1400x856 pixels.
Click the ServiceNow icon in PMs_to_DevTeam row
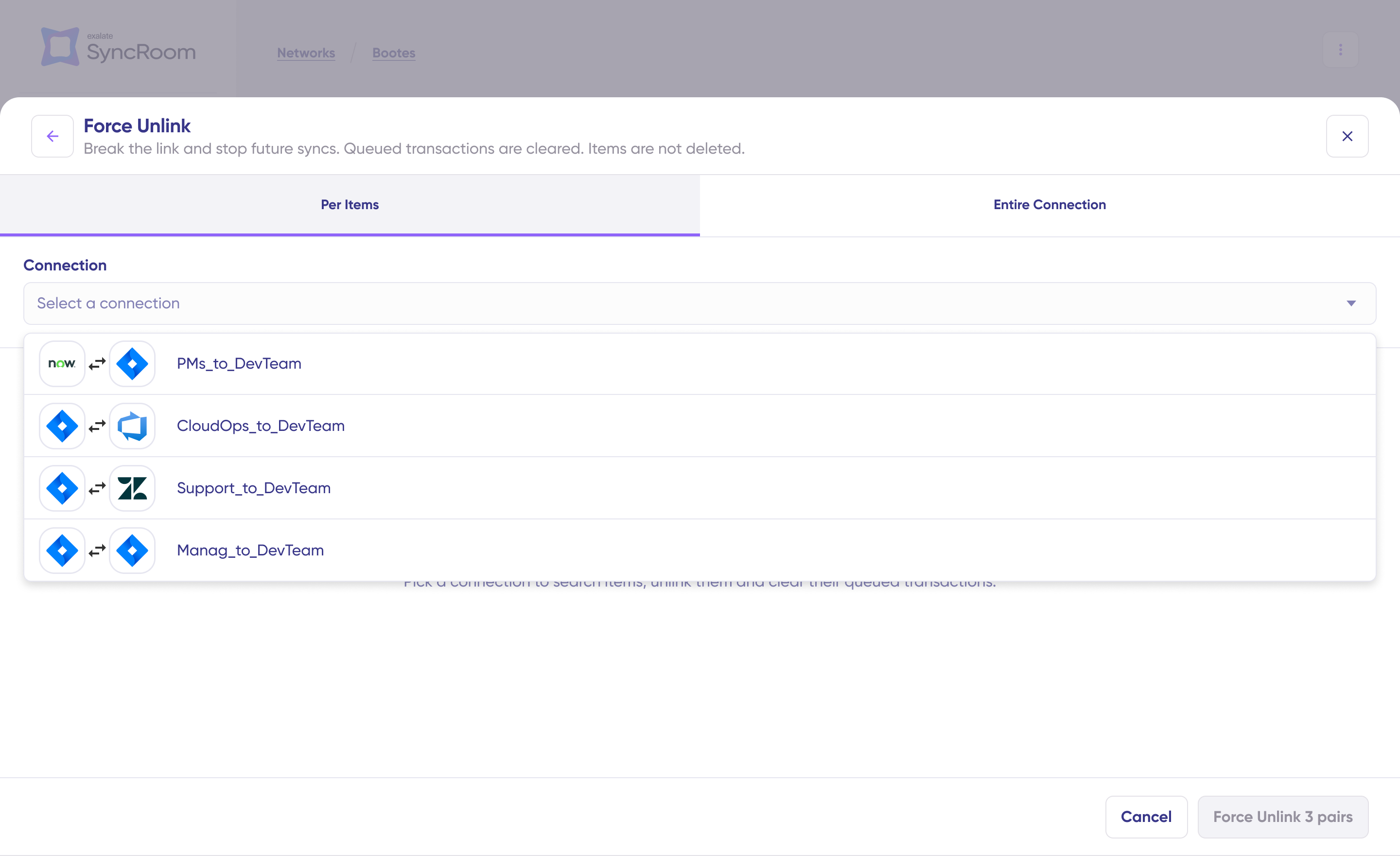(62, 364)
